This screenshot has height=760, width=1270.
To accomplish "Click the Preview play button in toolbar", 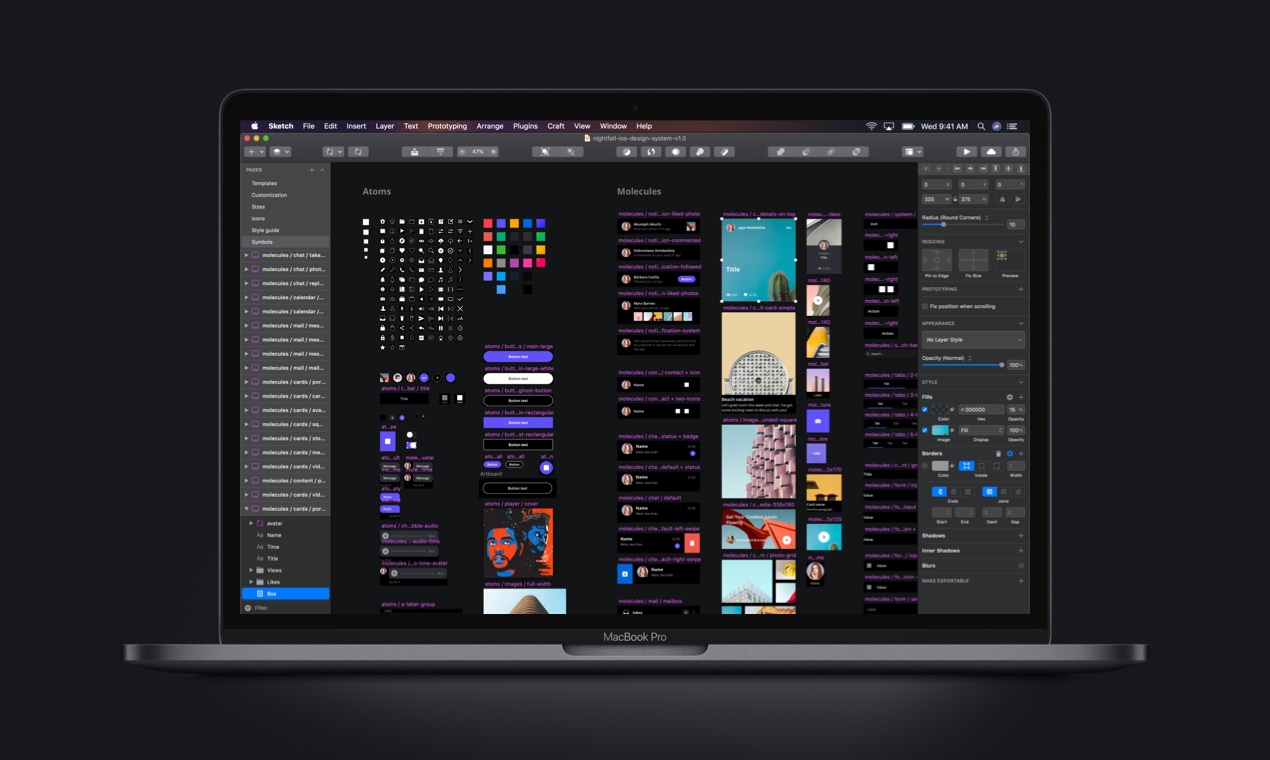I will point(966,152).
